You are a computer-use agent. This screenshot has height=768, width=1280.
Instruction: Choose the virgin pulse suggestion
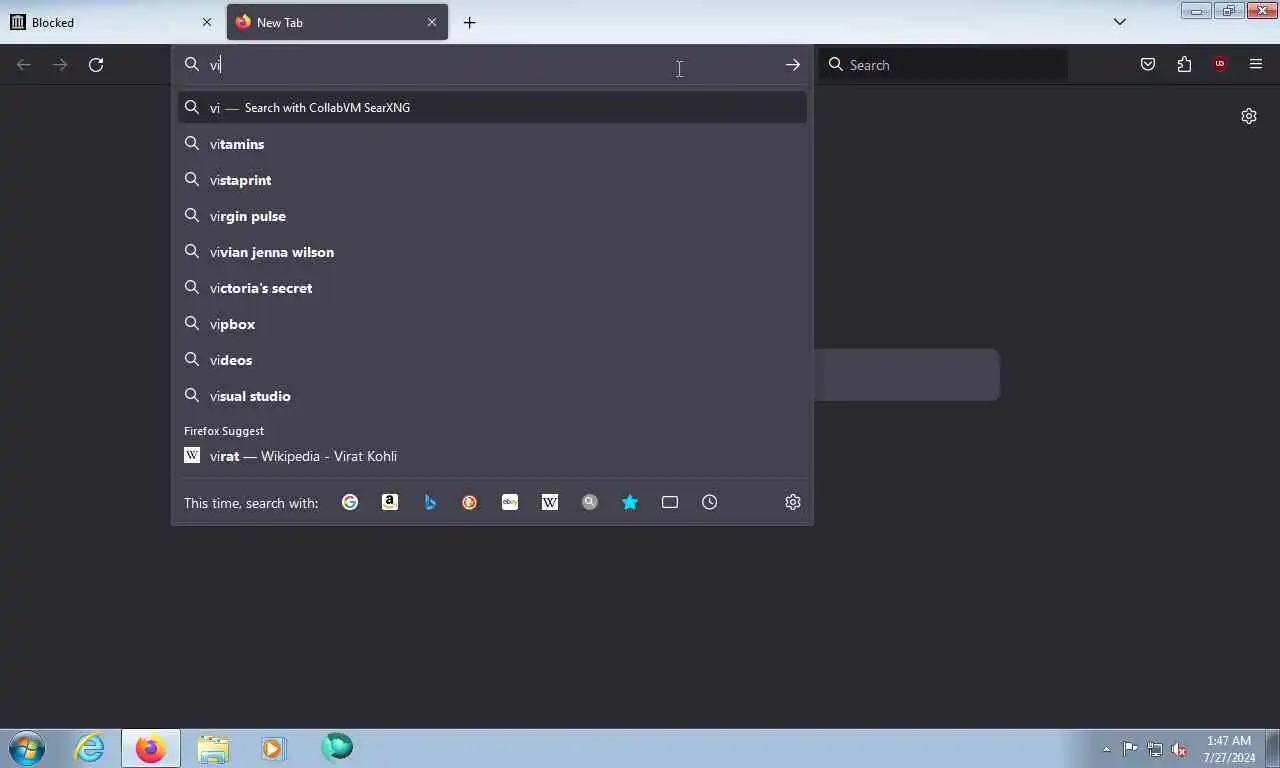point(492,216)
